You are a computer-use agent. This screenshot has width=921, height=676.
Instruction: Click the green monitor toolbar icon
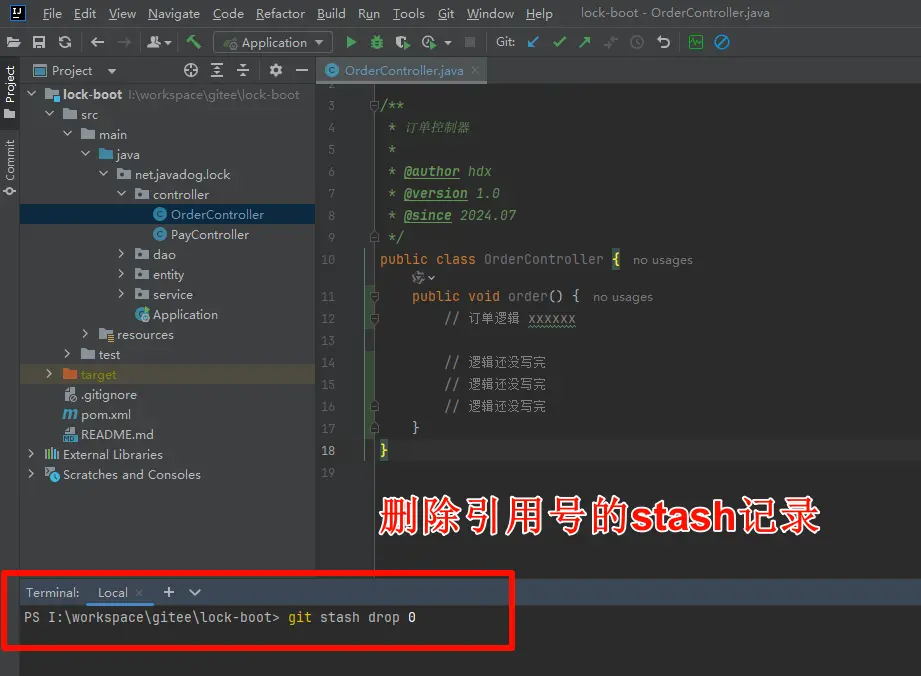pos(695,42)
